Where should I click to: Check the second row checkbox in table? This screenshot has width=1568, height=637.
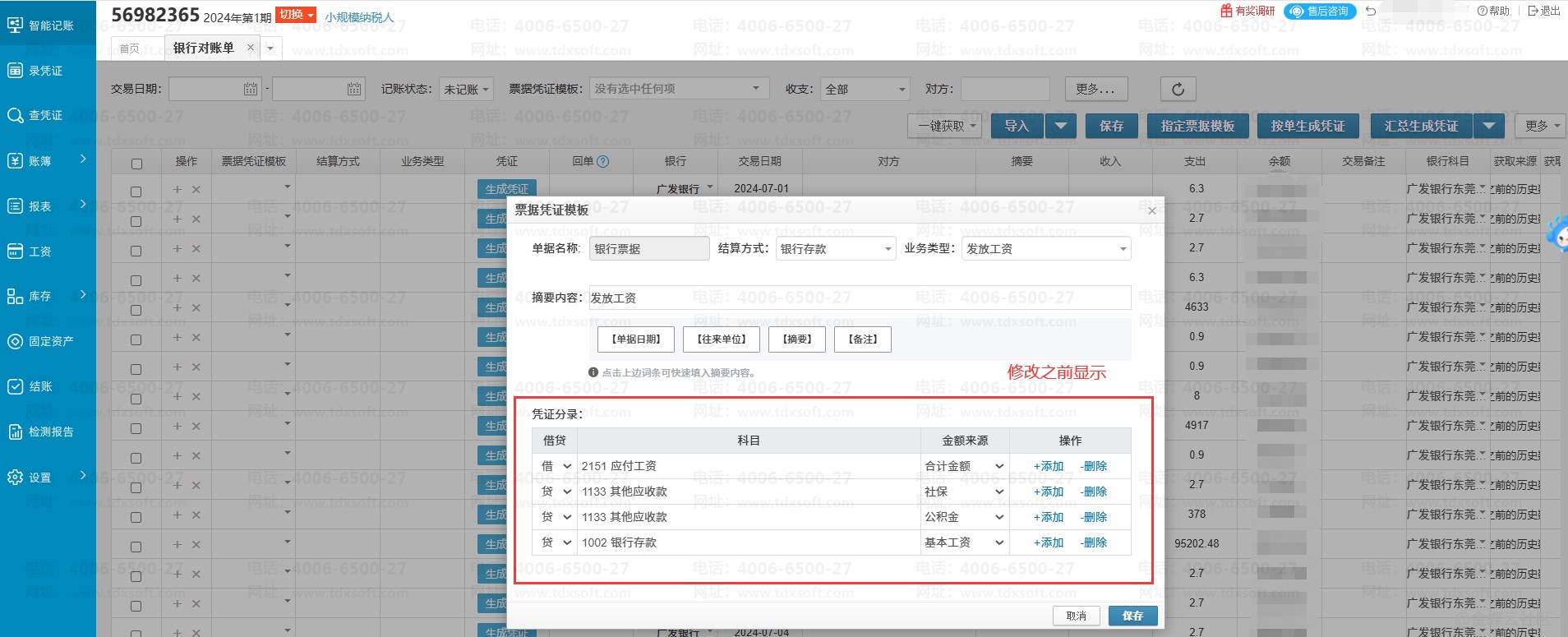(136, 221)
